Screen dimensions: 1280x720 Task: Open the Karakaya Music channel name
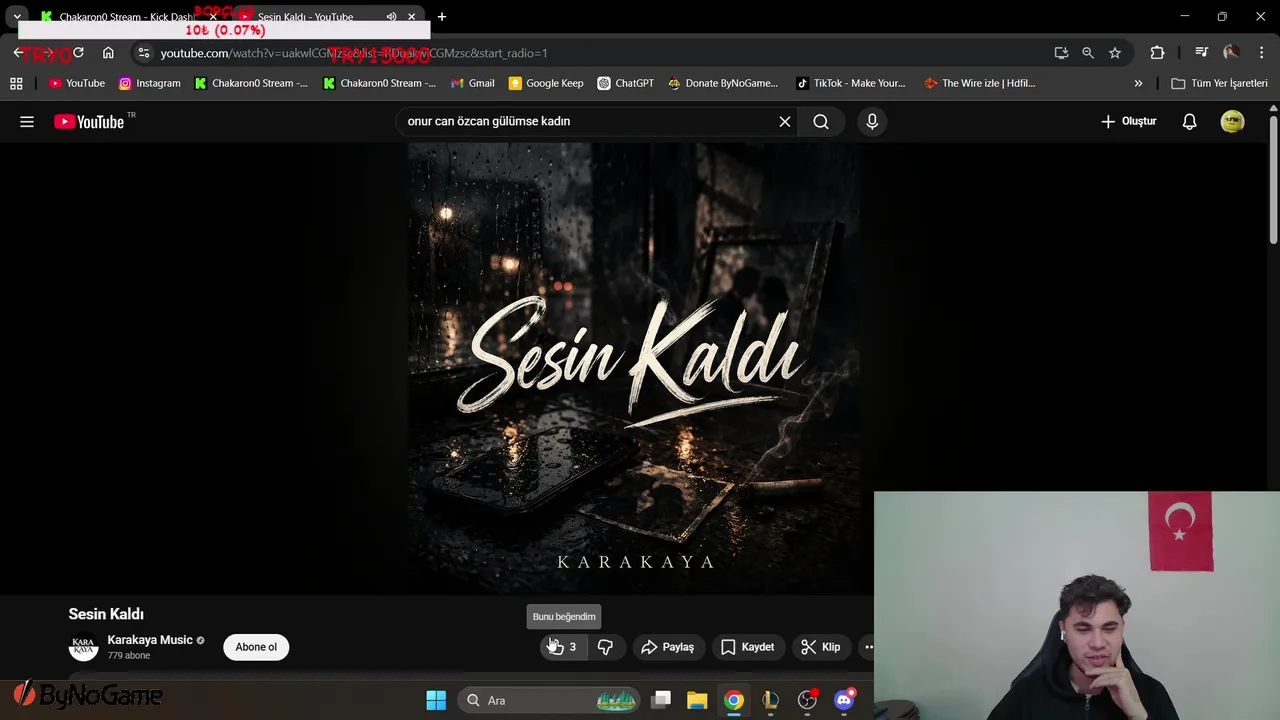pos(150,640)
